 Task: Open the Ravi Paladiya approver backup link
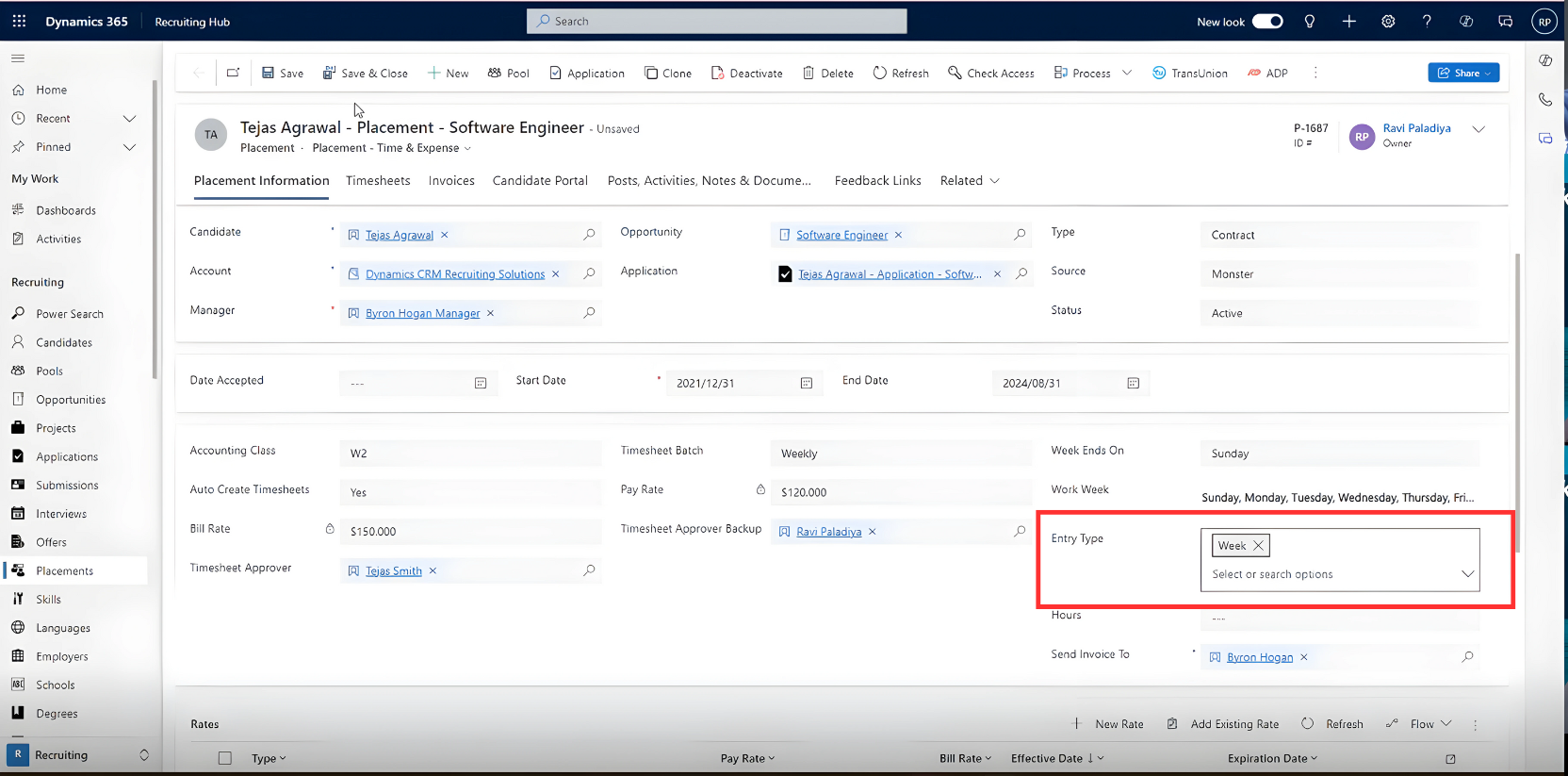point(829,532)
